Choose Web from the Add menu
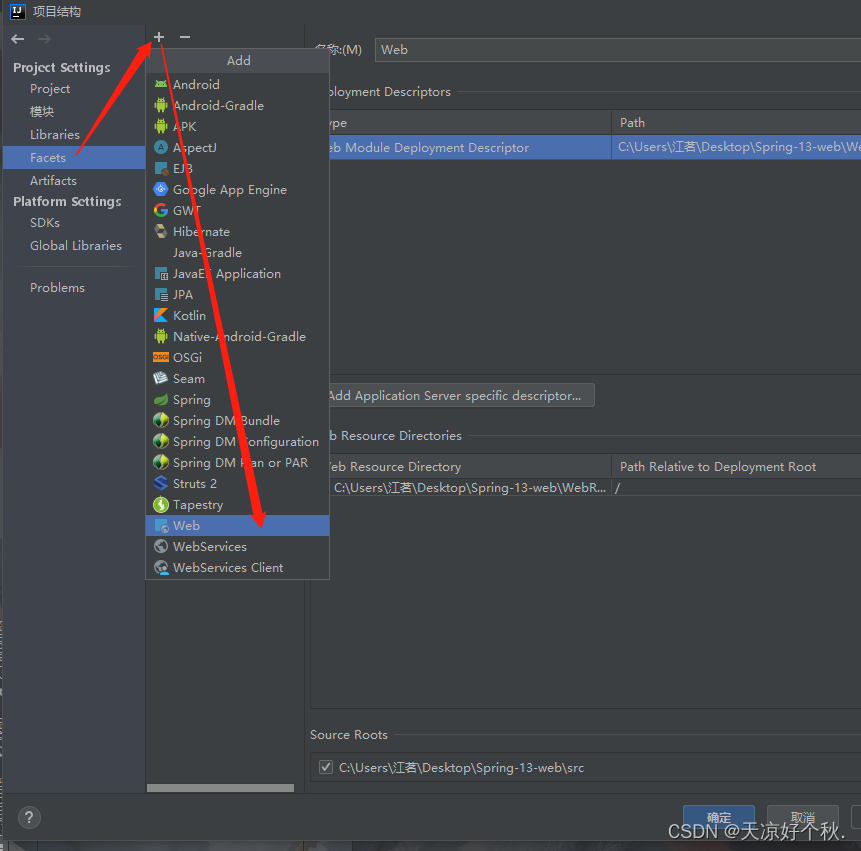Viewport: 861px width, 851px height. coord(237,525)
